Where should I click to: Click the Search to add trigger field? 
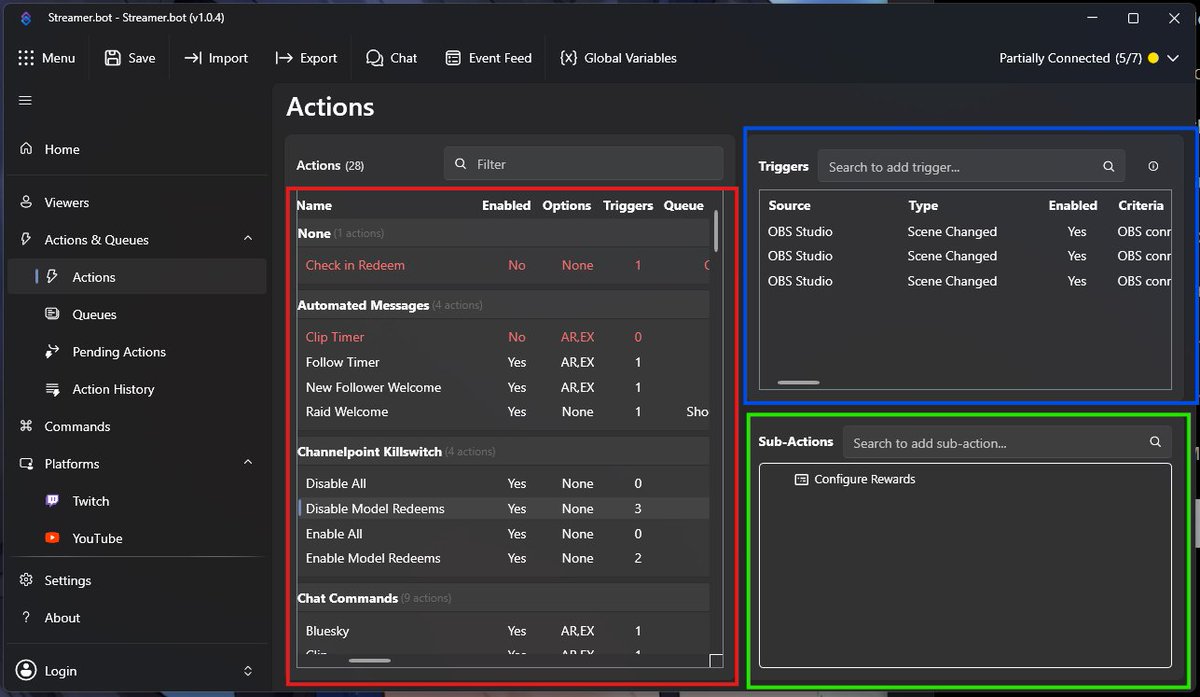(x=971, y=167)
